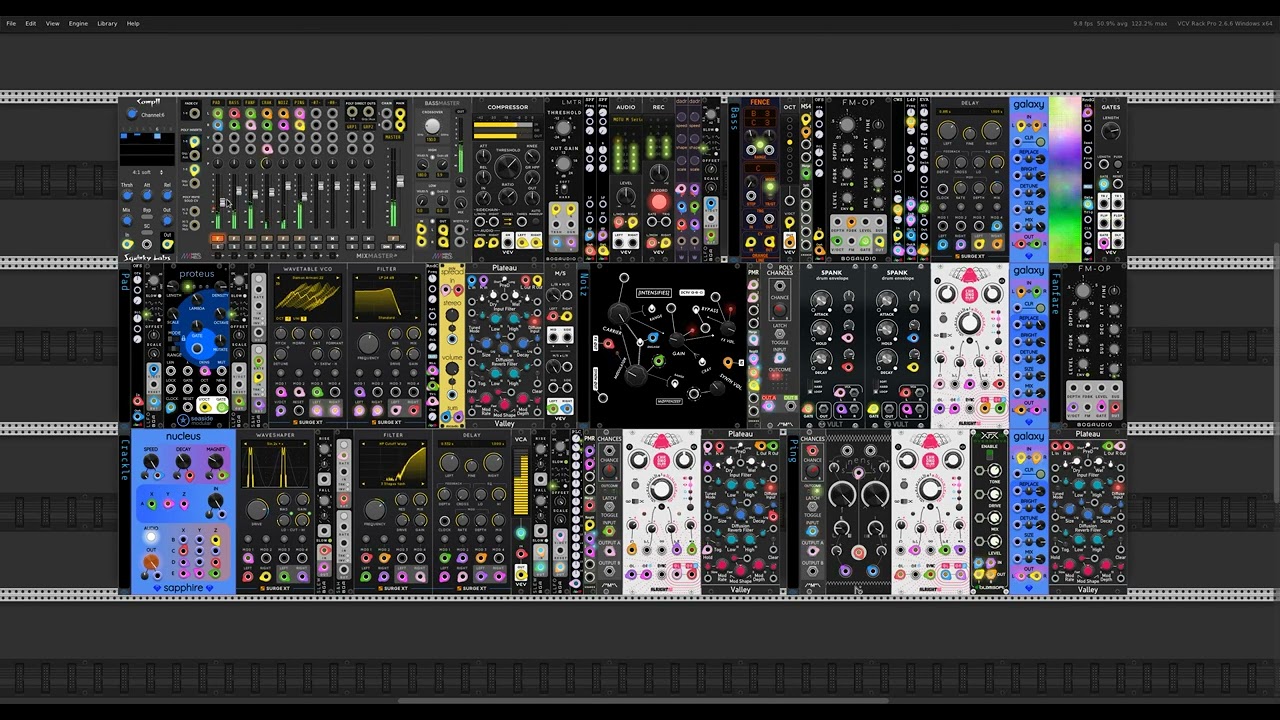Image resolution: width=1280 pixels, height=720 pixels.
Task: Click the first Spank attack knob
Action: click(x=820, y=300)
